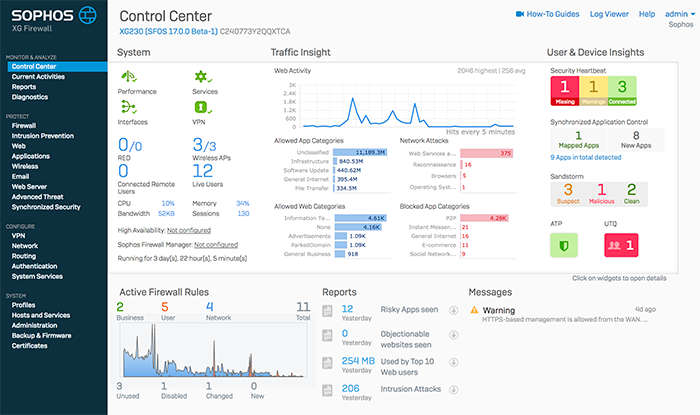Viewport: 700px width, 415px height.
Task: Open Reports in the sidebar
Action: 24,87
